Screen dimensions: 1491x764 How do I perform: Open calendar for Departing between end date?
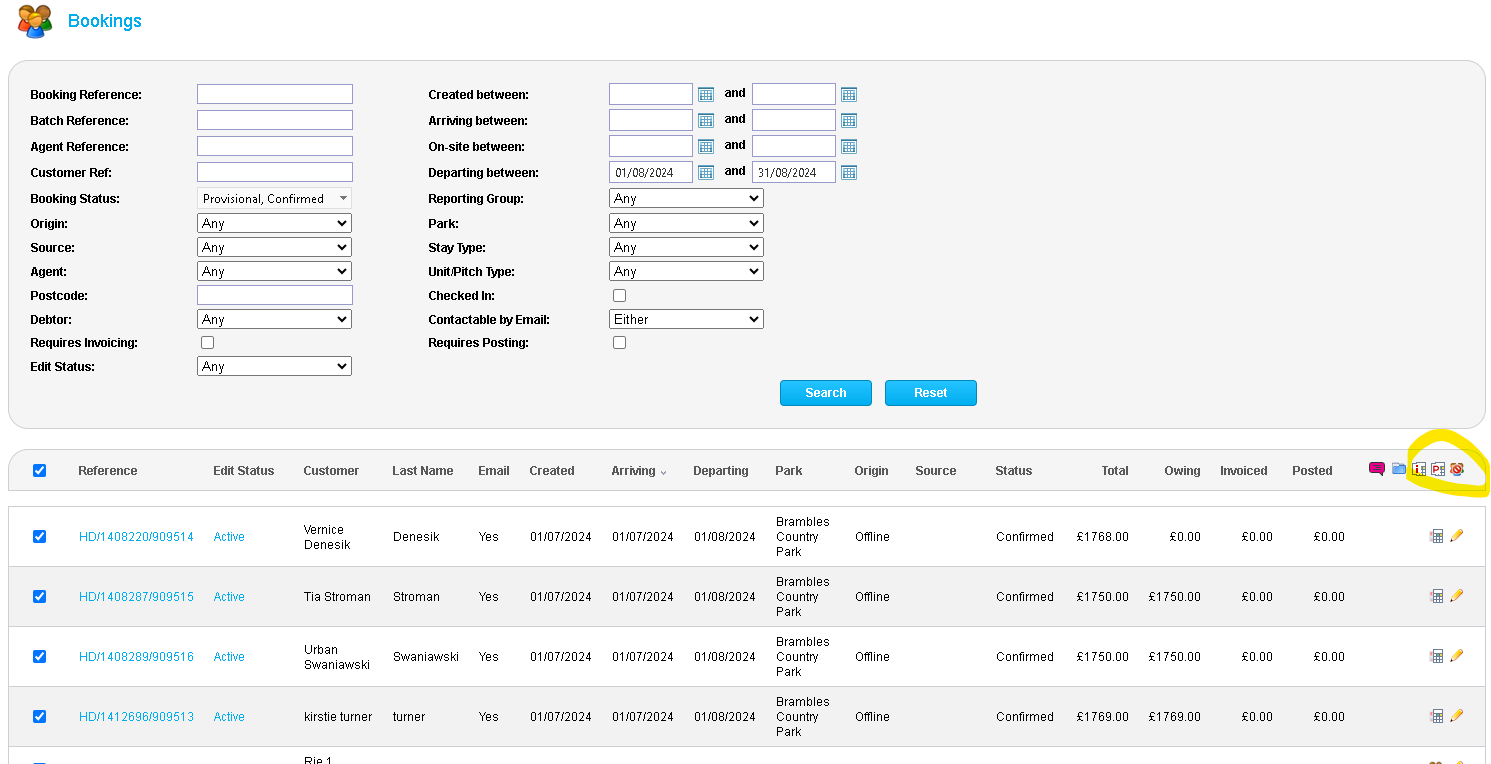click(x=849, y=172)
